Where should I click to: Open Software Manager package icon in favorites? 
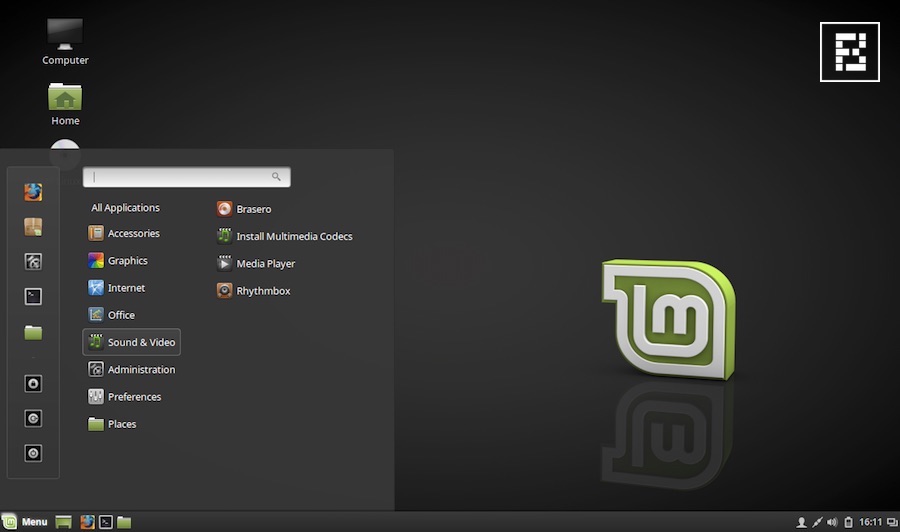click(x=33, y=227)
